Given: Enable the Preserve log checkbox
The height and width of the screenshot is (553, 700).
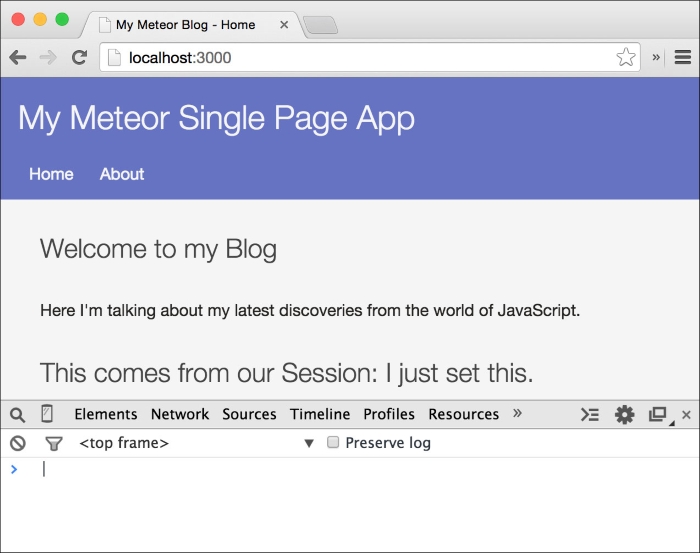Looking at the screenshot, I should [x=333, y=442].
